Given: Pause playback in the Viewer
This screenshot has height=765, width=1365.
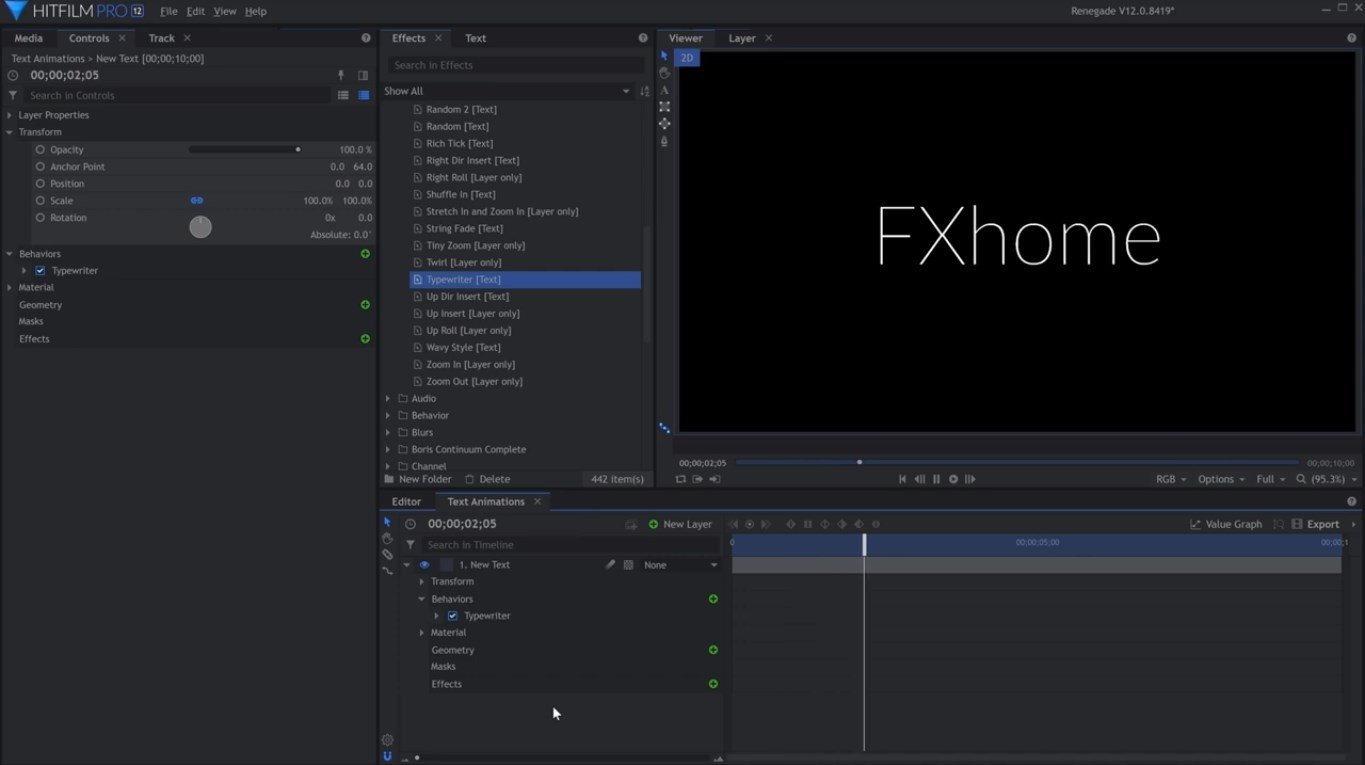Looking at the screenshot, I should coord(936,479).
